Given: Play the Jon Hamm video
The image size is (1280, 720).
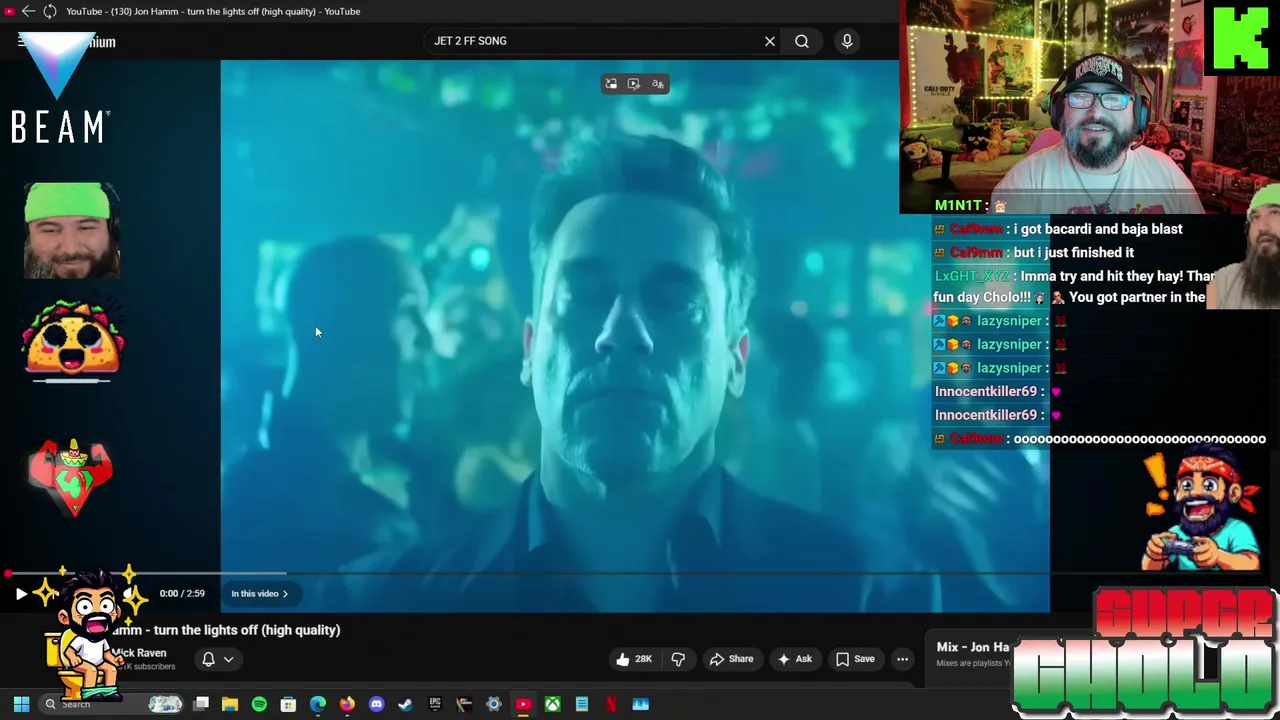Looking at the screenshot, I should point(21,594).
